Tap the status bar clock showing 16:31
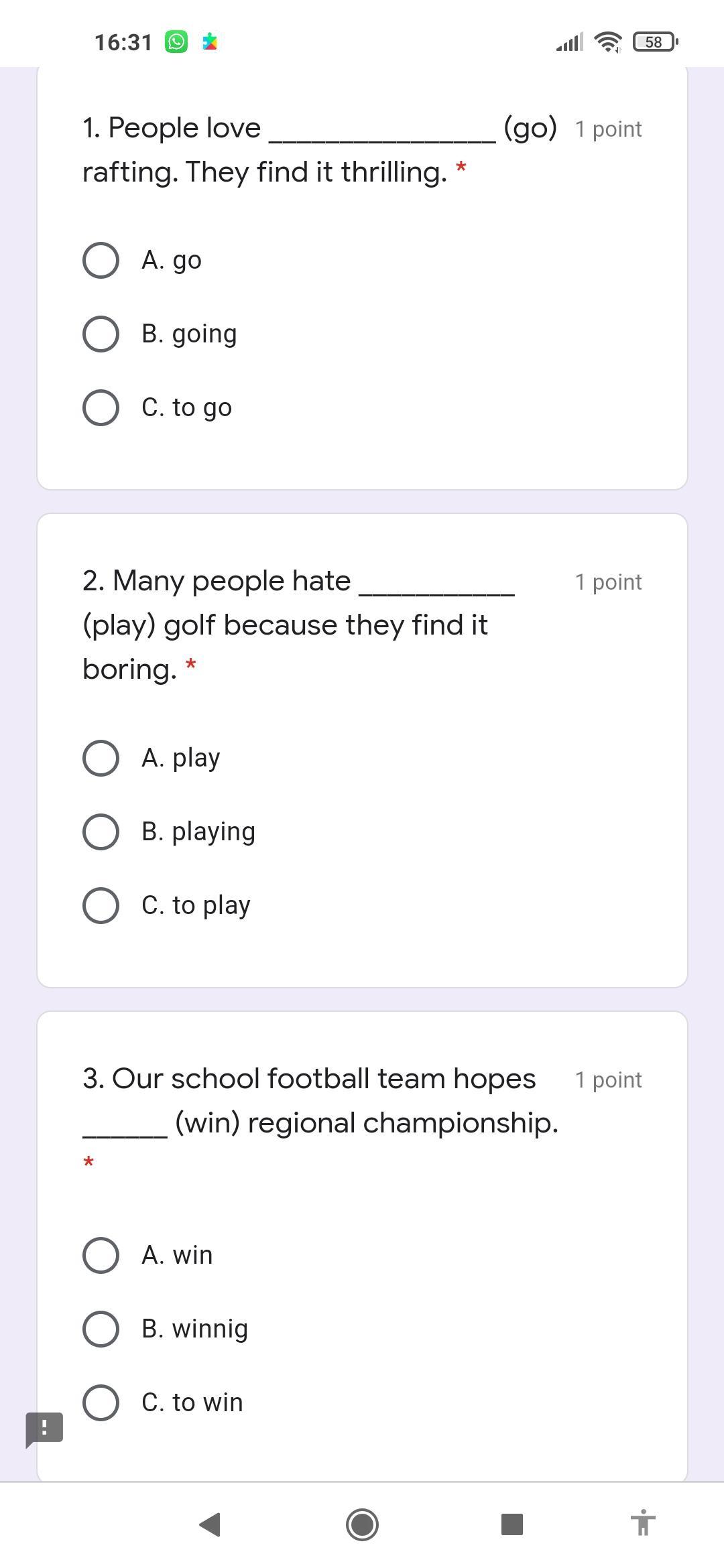Image resolution: width=724 pixels, height=1568 pixels. pos(123,42)
